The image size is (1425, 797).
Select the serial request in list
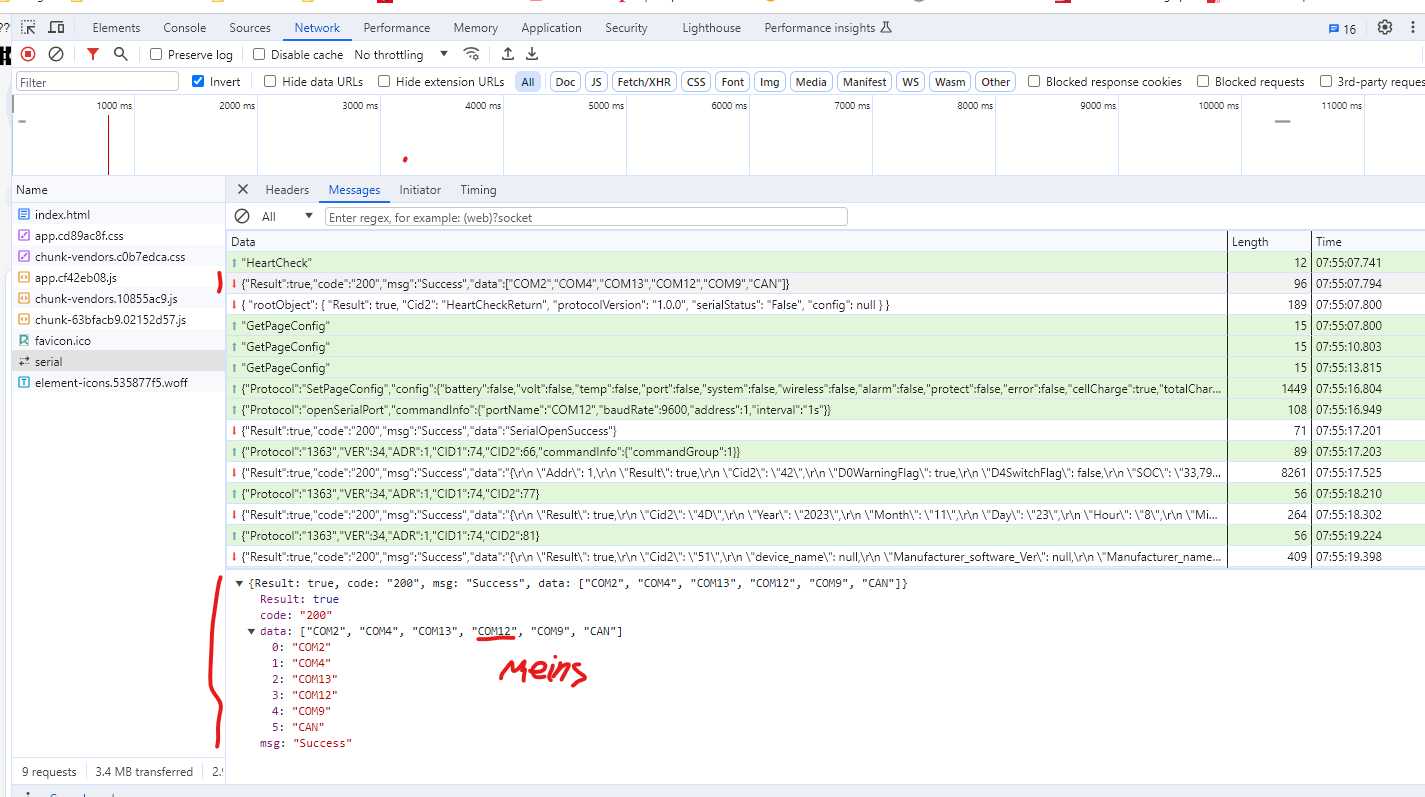tap(118, 362)
